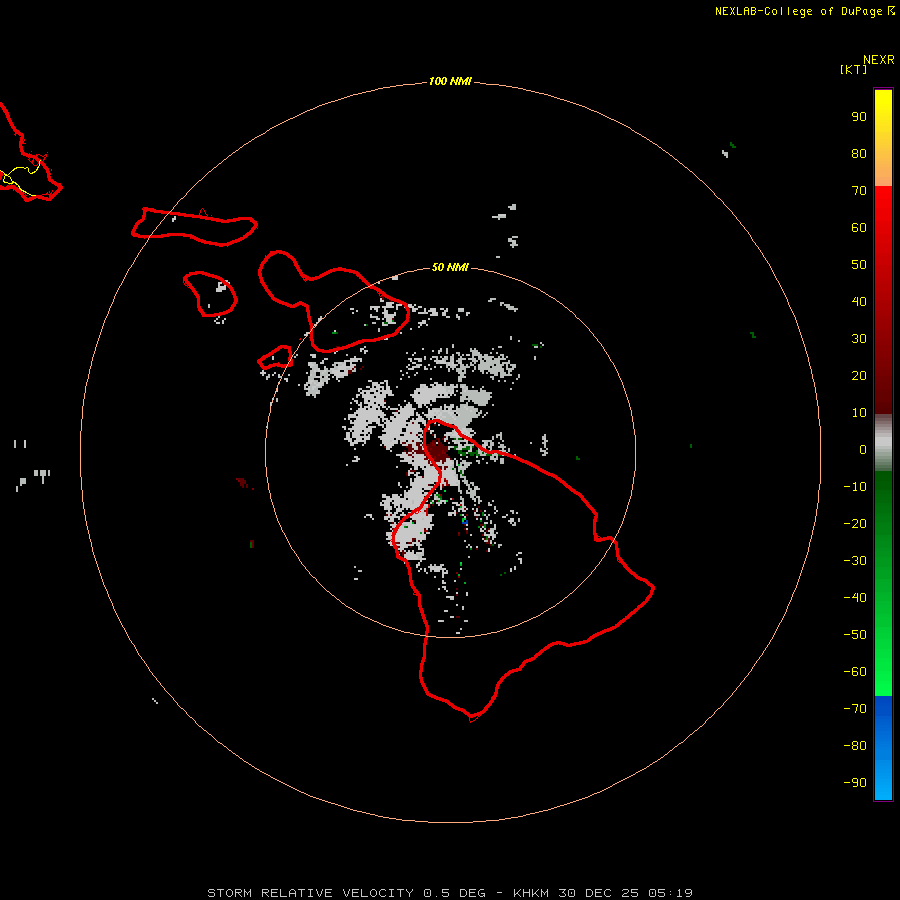The width and height of the screenshot is (900, 900).
Task: Click the NEXLAB-College of DuPage watermark text
Action: click(x=799, y=11)
